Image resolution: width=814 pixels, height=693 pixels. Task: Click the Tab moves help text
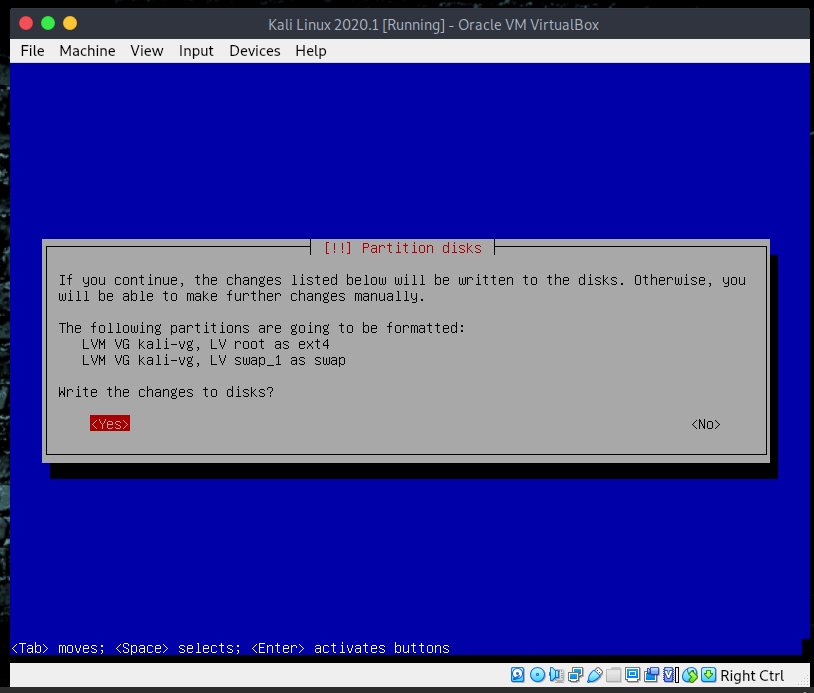[230, 648]
